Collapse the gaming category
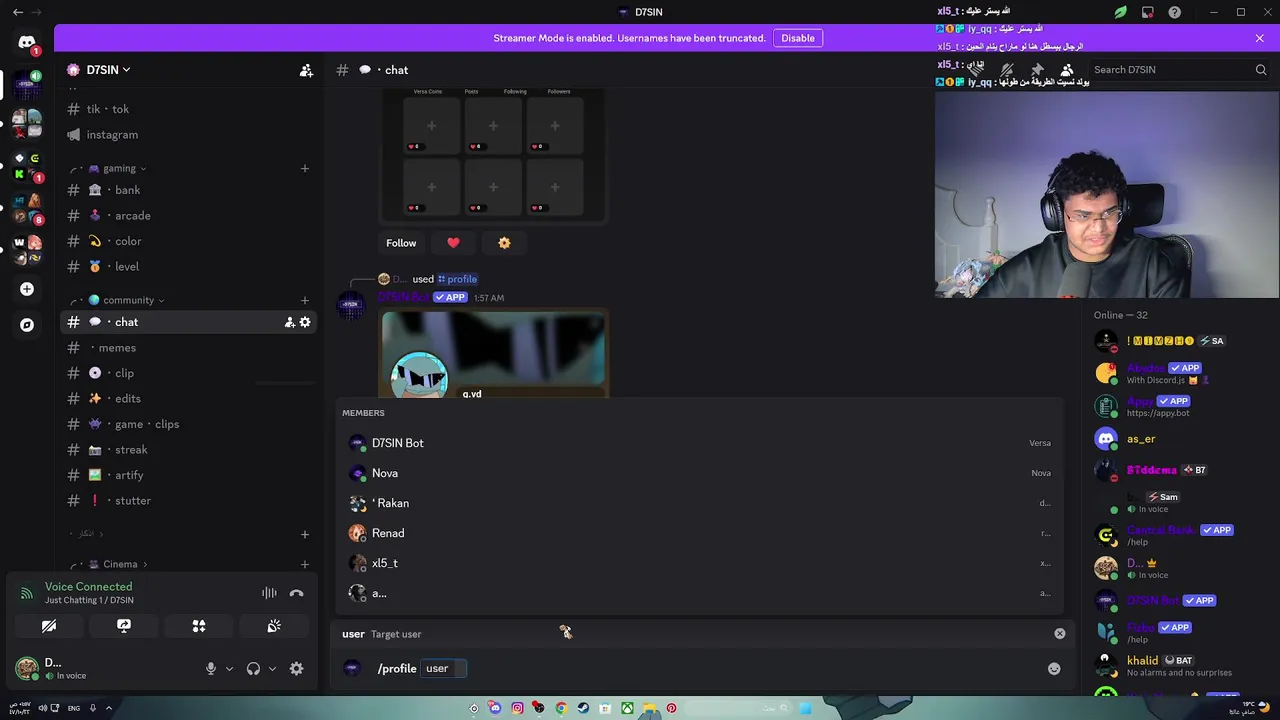 point(118,168)
